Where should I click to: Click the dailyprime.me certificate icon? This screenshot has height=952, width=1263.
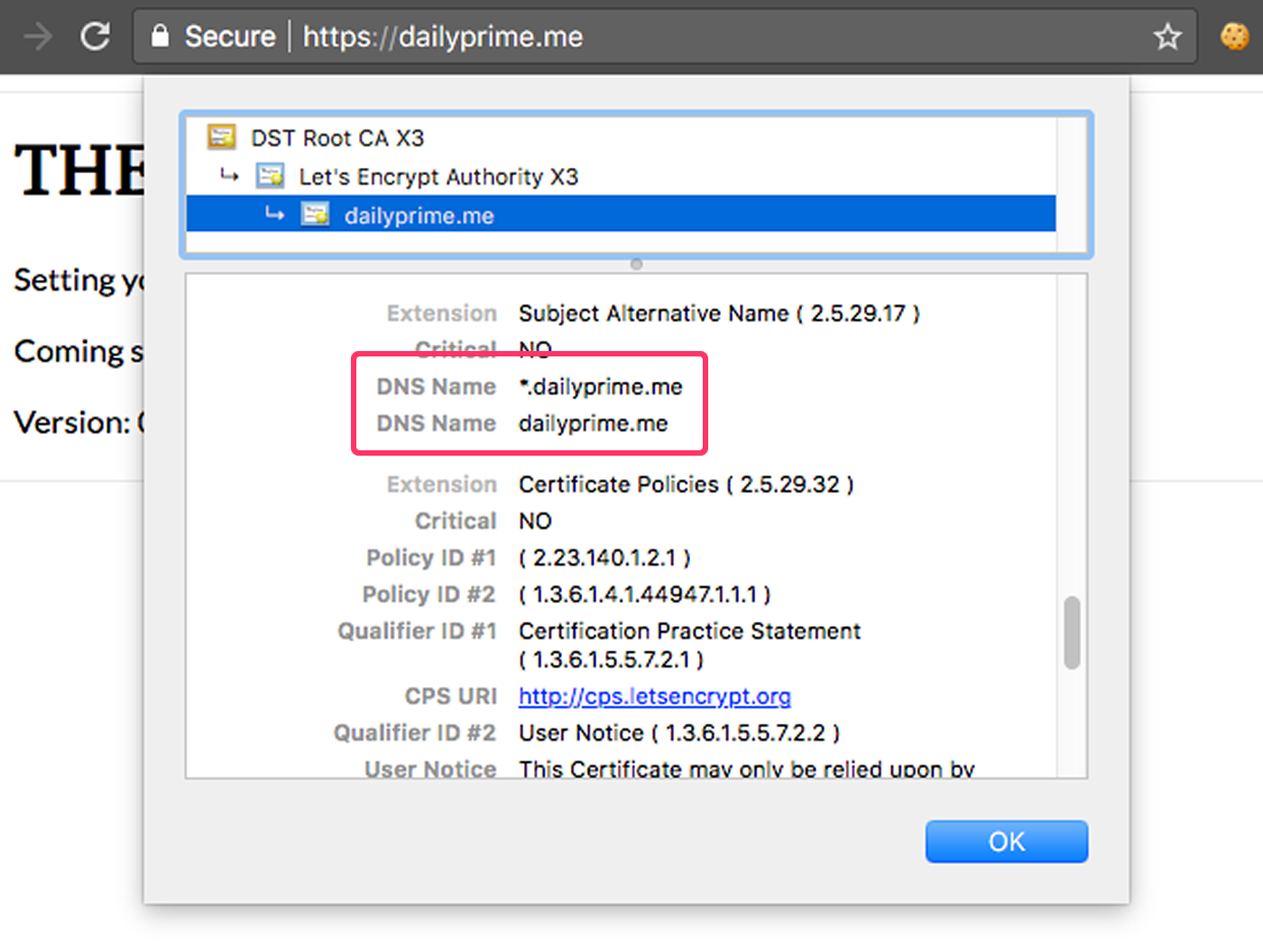tap(315, 215)
